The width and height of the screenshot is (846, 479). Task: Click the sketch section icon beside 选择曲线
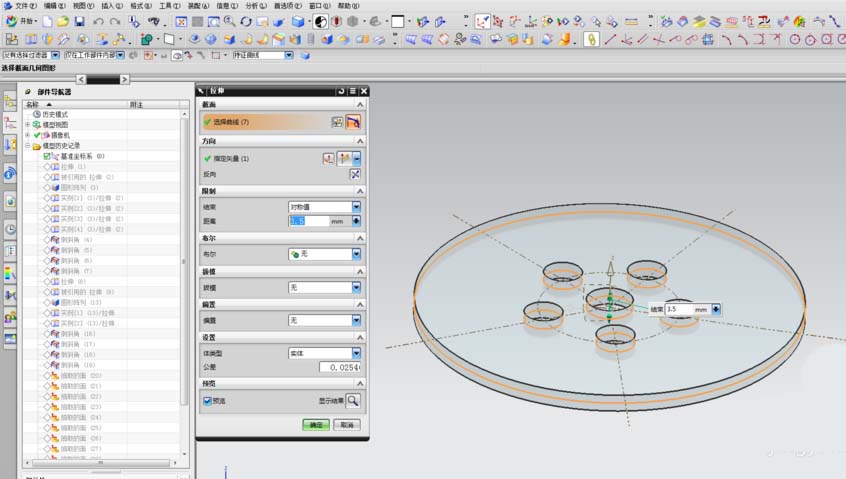click(x=338, y=122)
